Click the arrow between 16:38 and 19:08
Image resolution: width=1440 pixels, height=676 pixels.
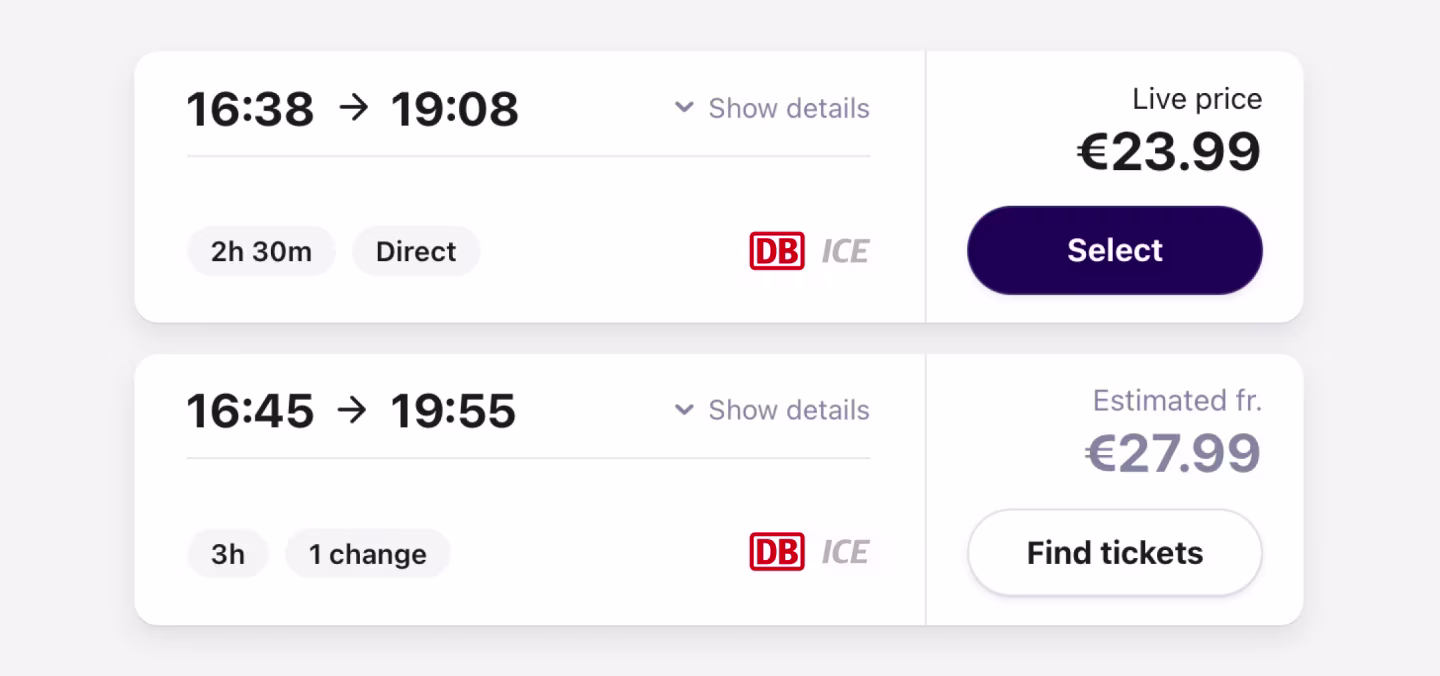pyautogui.click(x=353, y=108)
